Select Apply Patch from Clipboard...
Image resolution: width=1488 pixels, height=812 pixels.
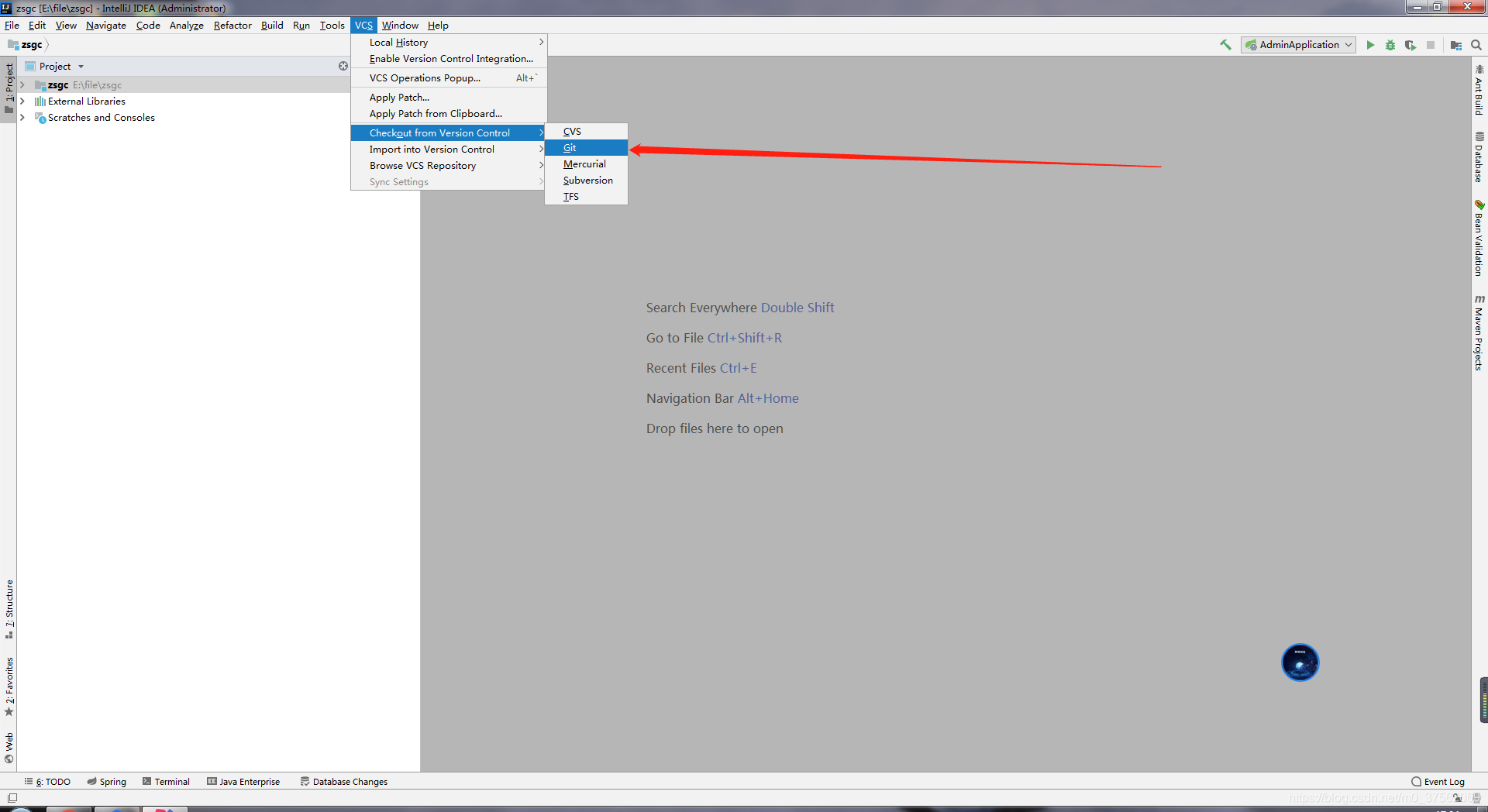click(x=449, y=114)
